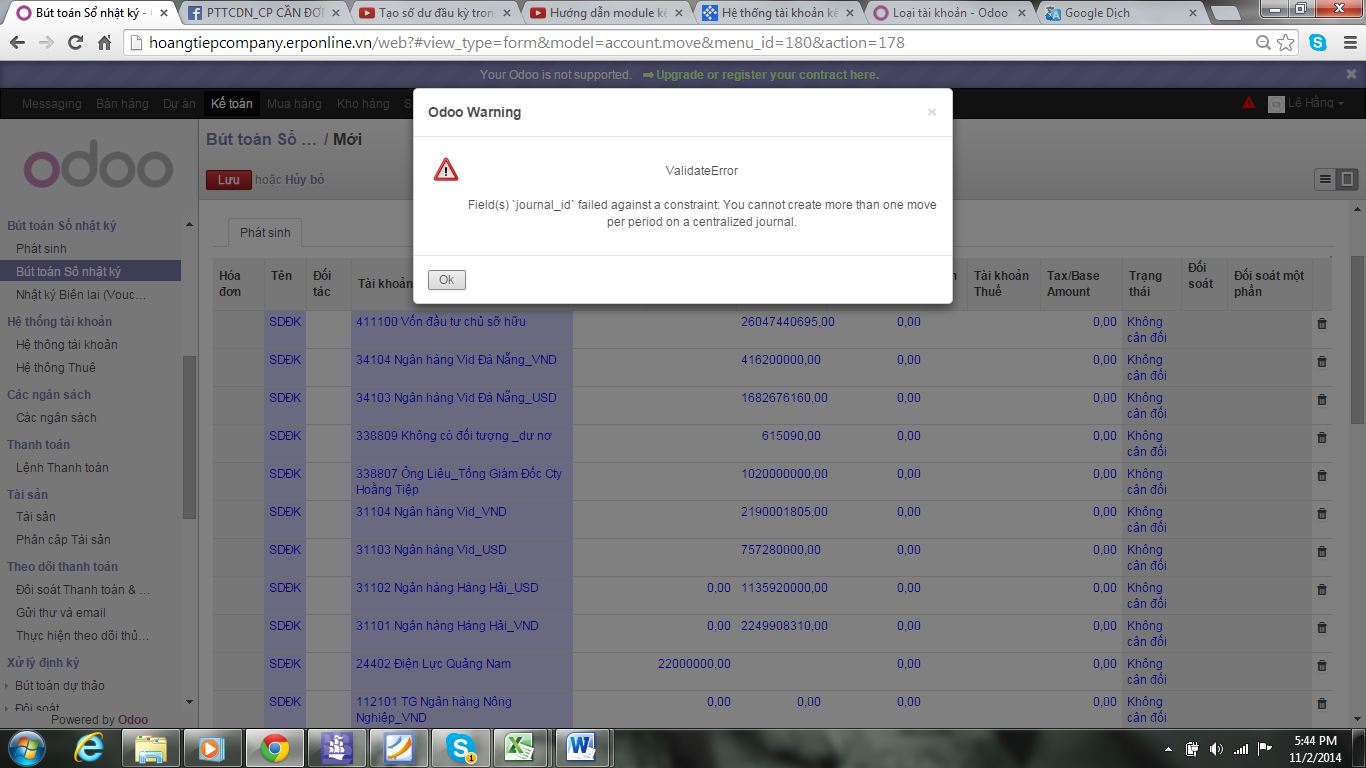This screenshot has width=1366, height=768.
Task: Open the Skype extension icon in Chrome
Action: point(1318,43)
